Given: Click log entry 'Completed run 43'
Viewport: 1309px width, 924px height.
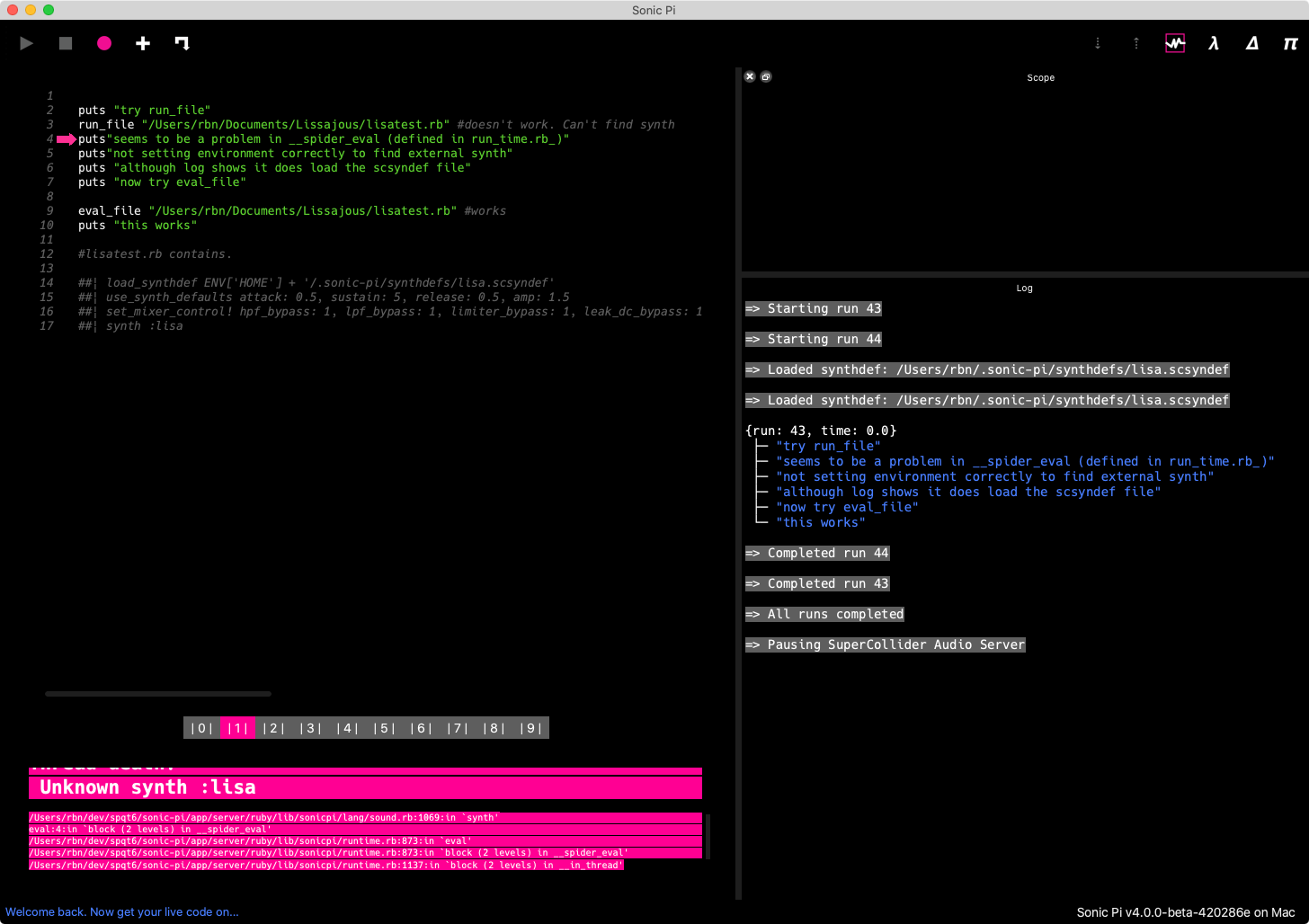Looking at the screenshot, I should pyautogui.click(x=817, y=583).
